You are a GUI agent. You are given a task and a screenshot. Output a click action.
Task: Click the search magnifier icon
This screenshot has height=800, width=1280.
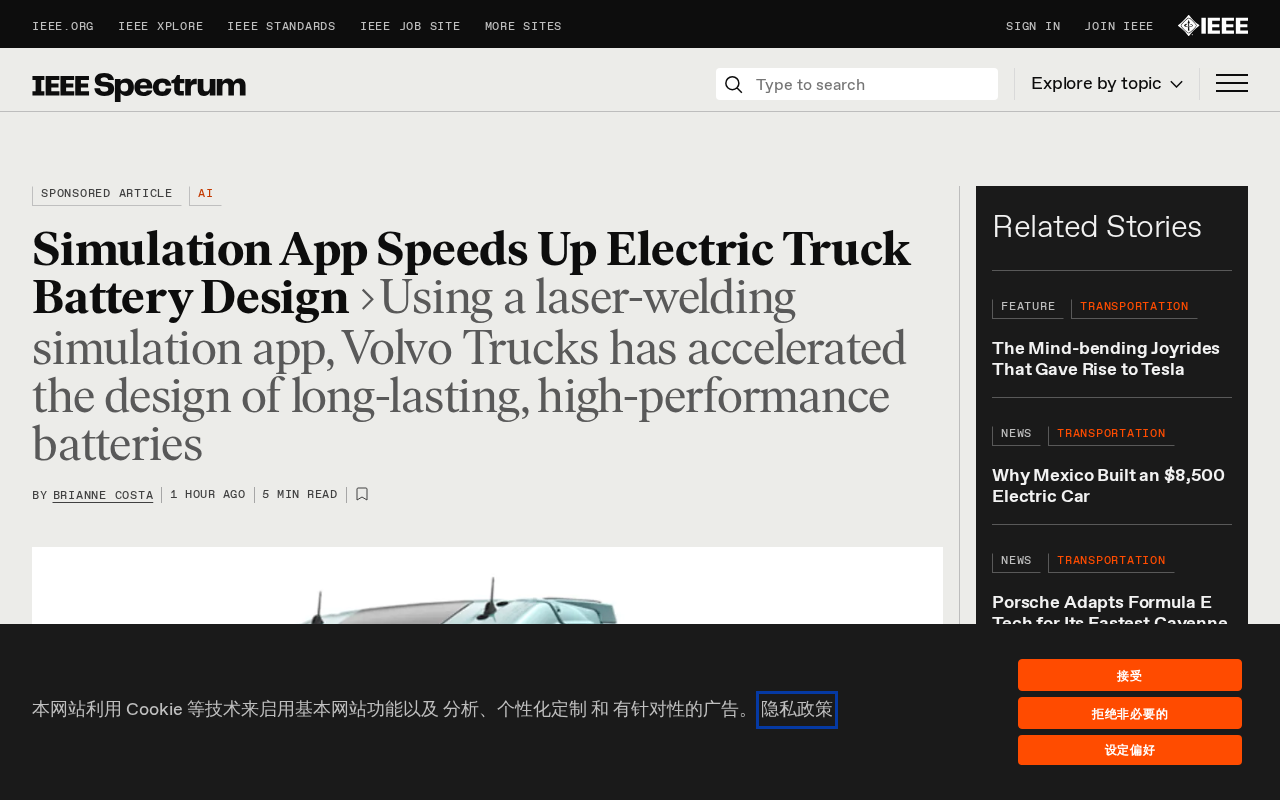[x=733, y=84]
